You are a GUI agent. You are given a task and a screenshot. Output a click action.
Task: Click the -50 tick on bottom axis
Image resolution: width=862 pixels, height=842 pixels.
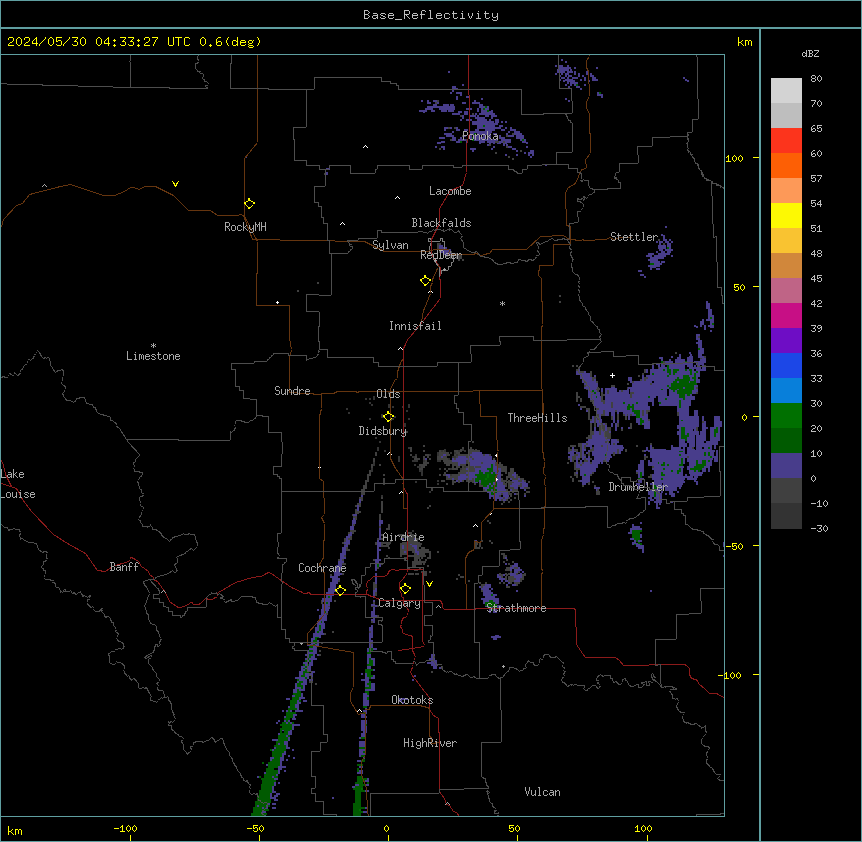tap(255, 828)
